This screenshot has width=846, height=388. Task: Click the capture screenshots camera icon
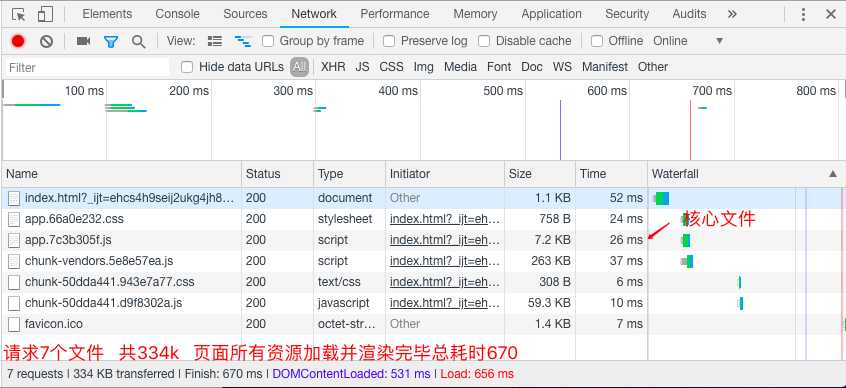pyautogui.click(x=83, y=41)
